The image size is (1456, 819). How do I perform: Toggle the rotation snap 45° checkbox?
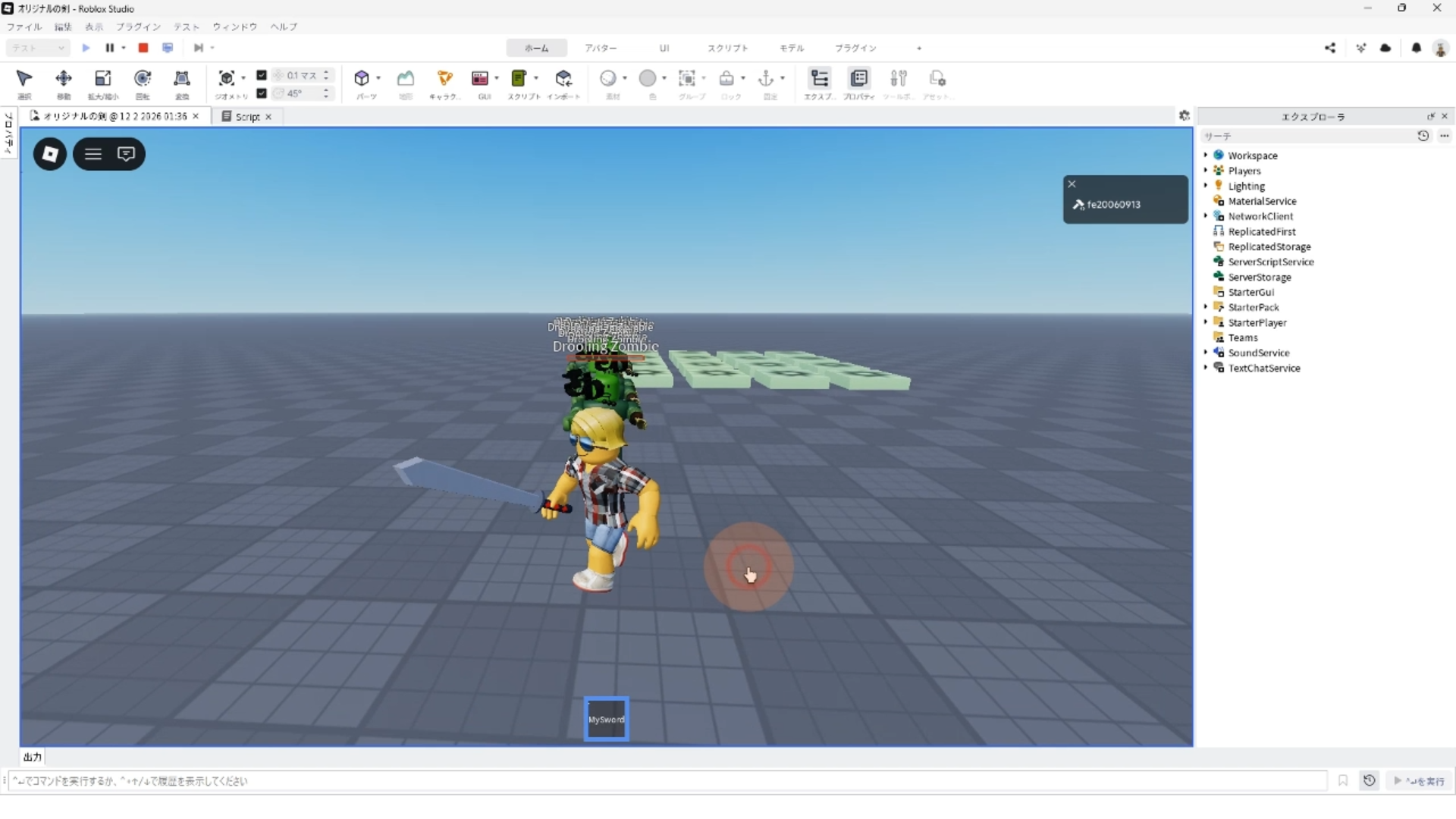click(262, 93)
